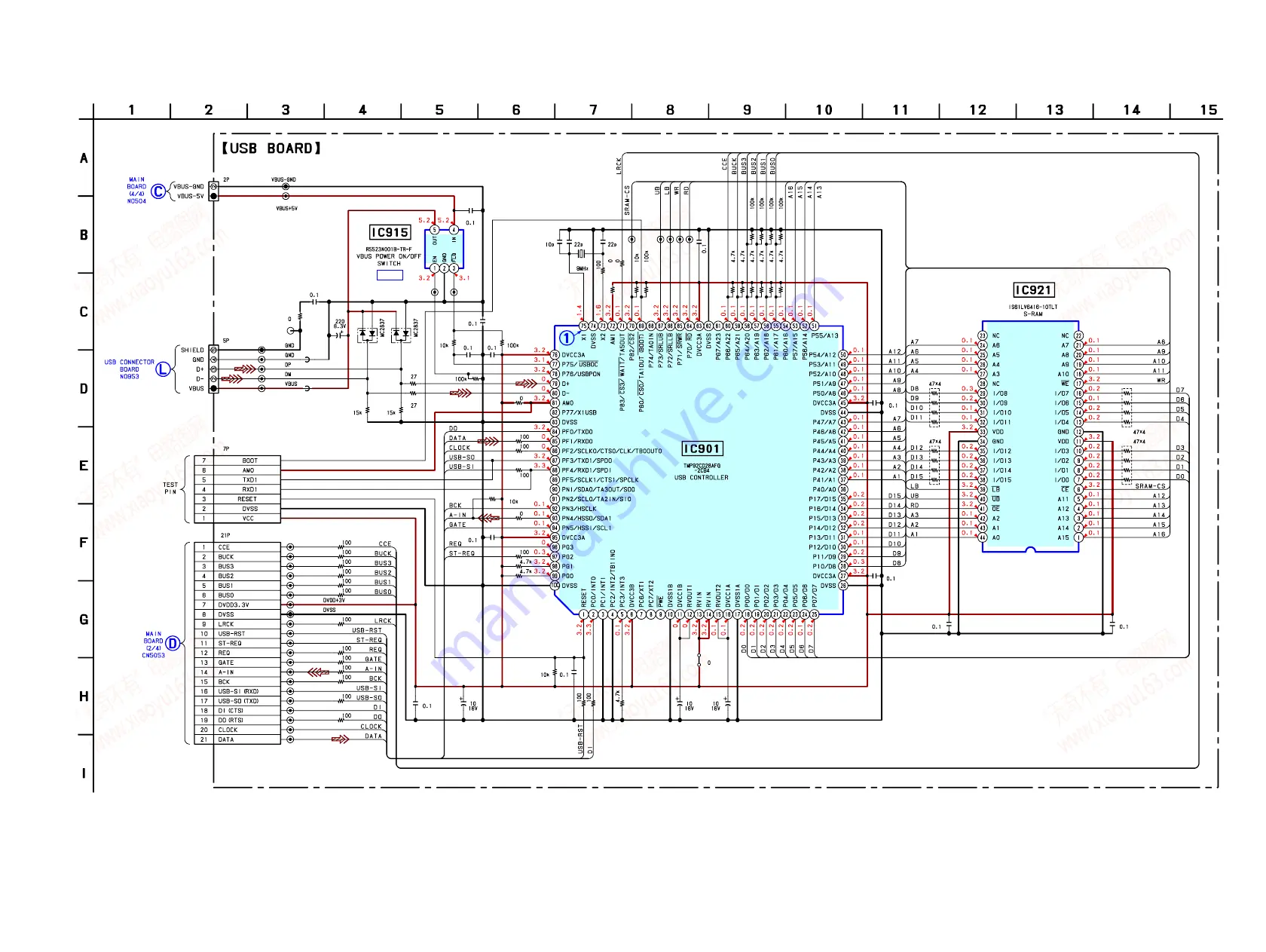1266x952 pixels.
Task: Click the MAIN BOARD (2/4) CN5053 label
Action: 154,644
